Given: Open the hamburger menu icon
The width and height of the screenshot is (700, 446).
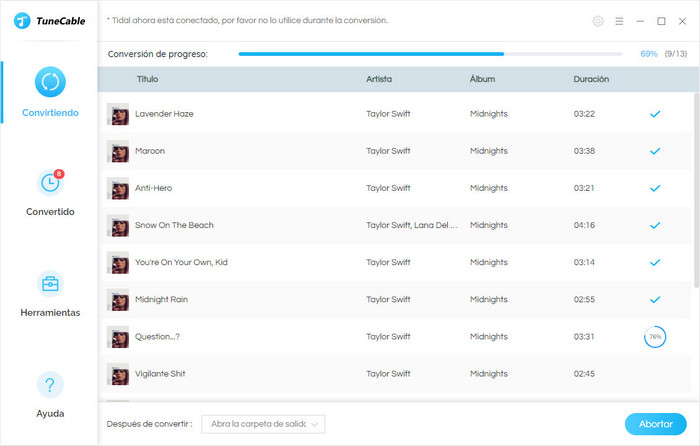Looking at the screenshot, I should (619, 21).
